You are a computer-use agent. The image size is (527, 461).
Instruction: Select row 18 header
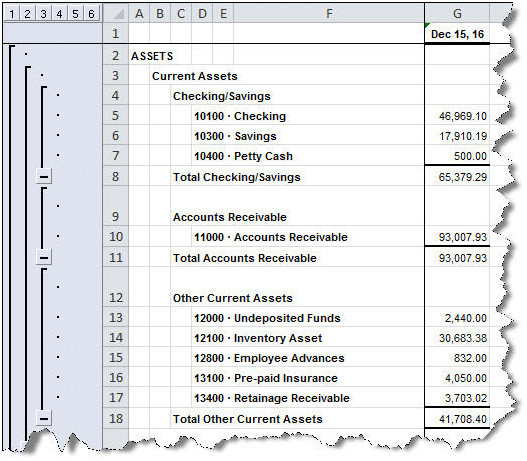(x=116, y=419)
